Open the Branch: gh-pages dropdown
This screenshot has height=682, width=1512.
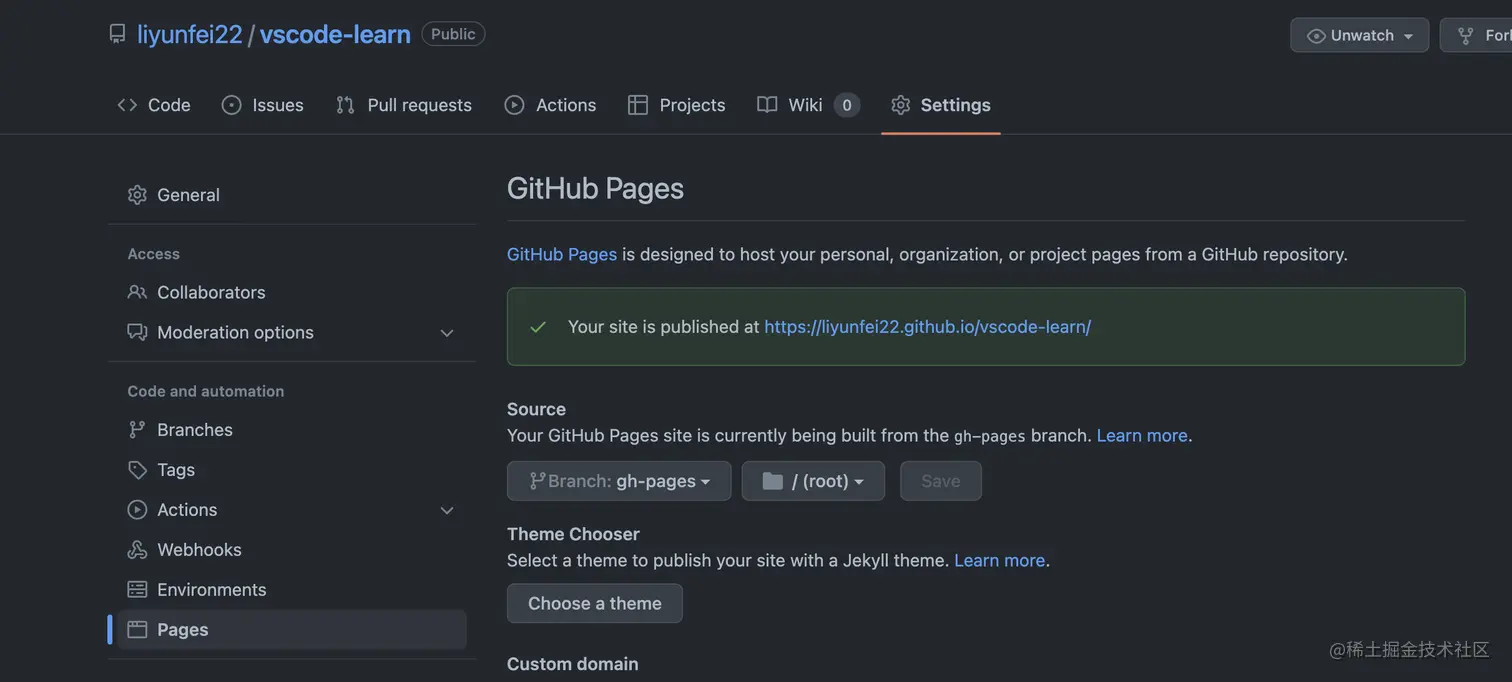619,481
